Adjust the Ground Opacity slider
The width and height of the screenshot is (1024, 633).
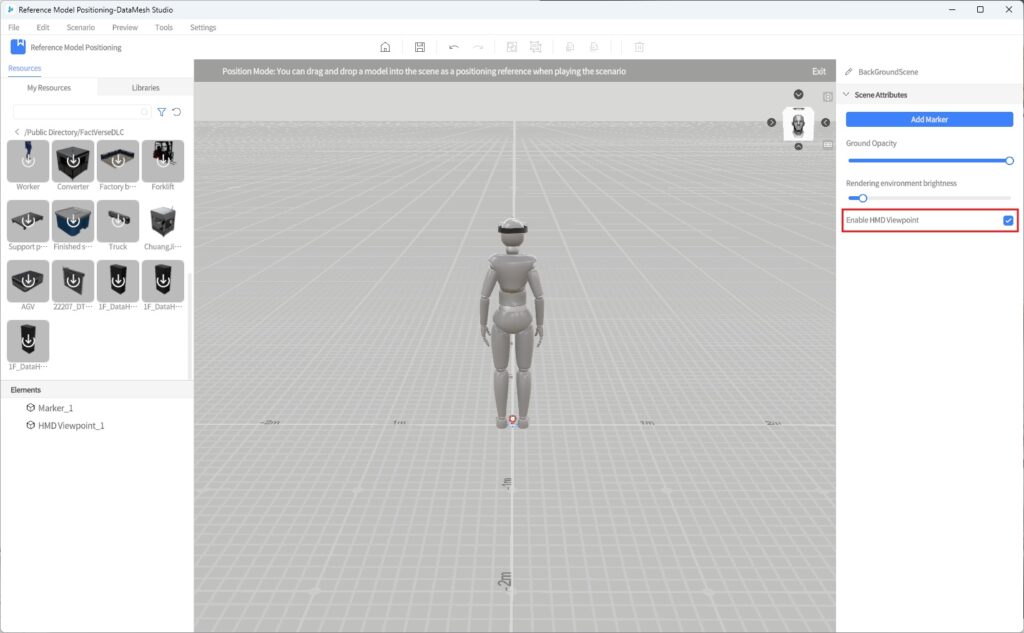click(x=1008, y=159)
